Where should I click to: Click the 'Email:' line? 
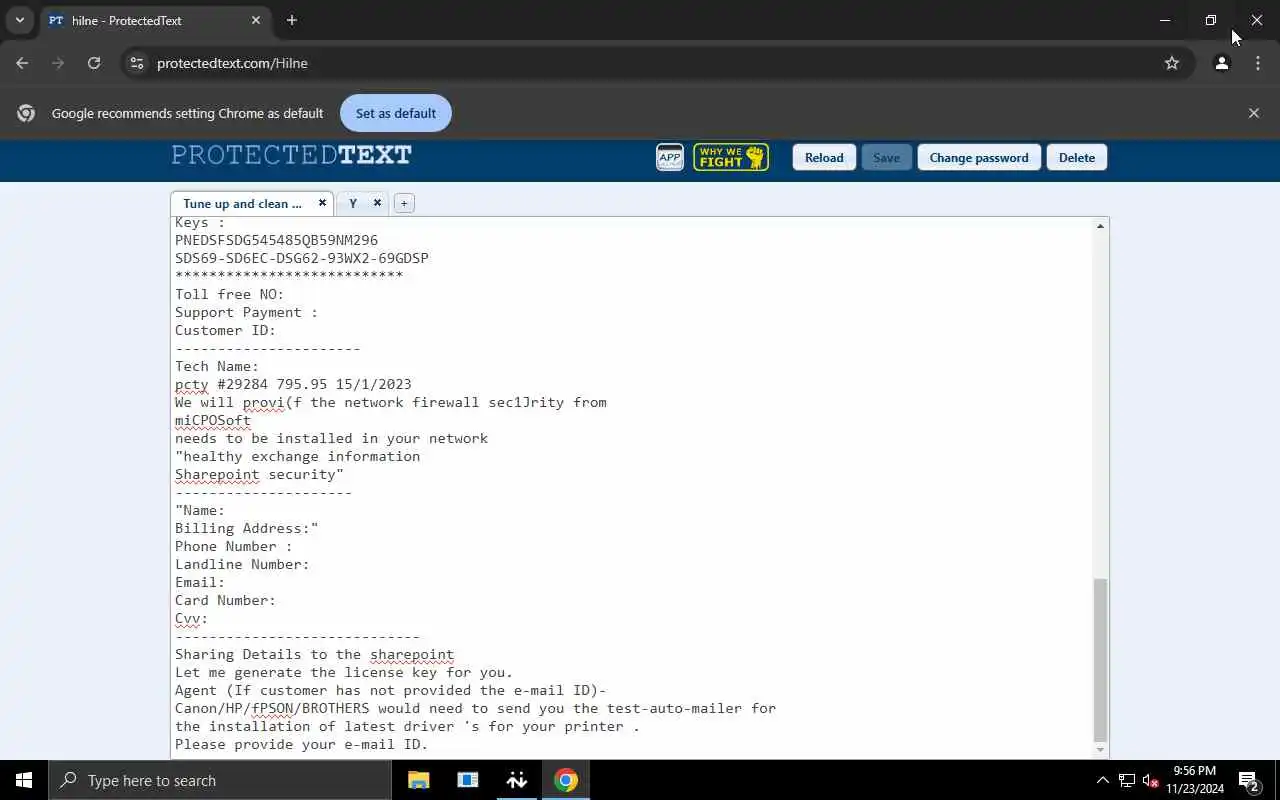[x=200, y=582]
